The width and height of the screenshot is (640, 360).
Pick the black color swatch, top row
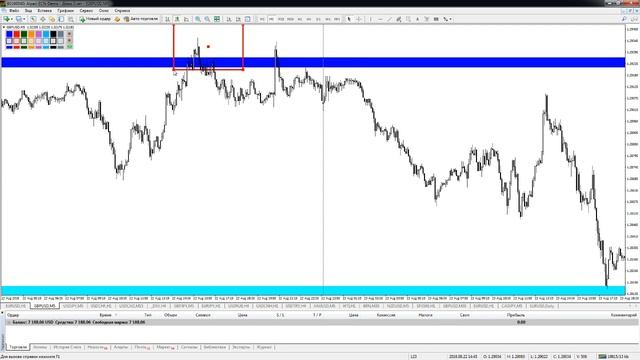(53, 34)
